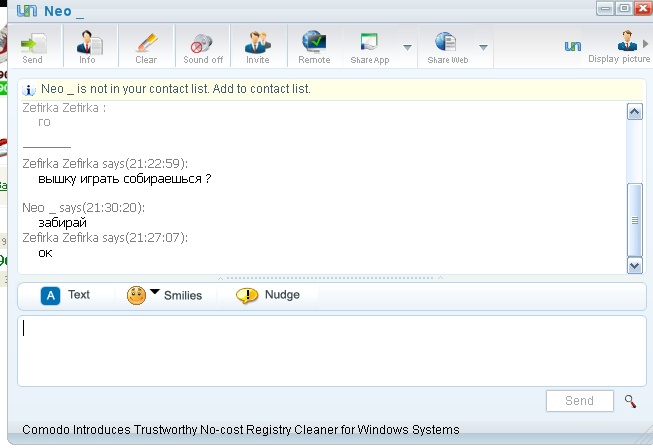
Task: Click 'Neo _ says(21:30:20):' header
Action: tap(83, 207)
